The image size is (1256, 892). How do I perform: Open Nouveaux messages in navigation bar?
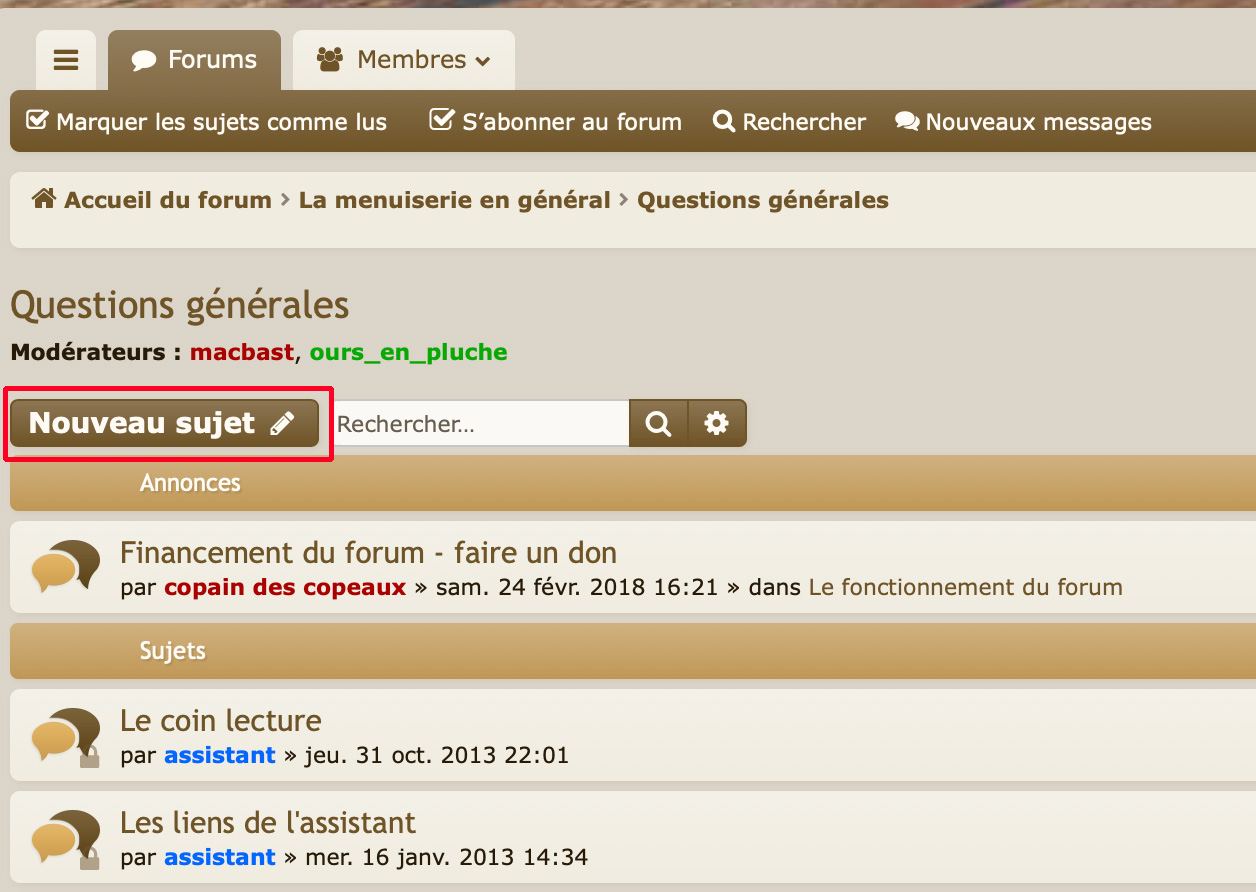point(1023,122)
